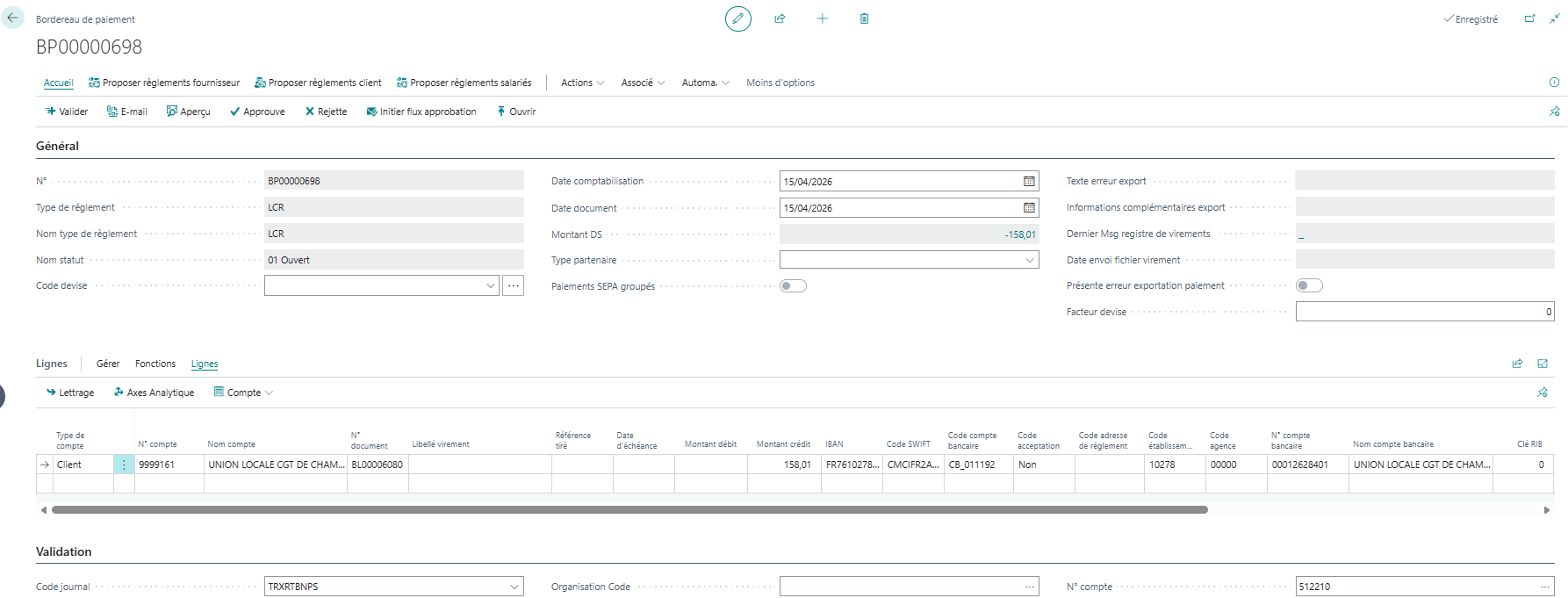Click the pencil edit icon
The image size is (1568, 598).
coord(737,18)
